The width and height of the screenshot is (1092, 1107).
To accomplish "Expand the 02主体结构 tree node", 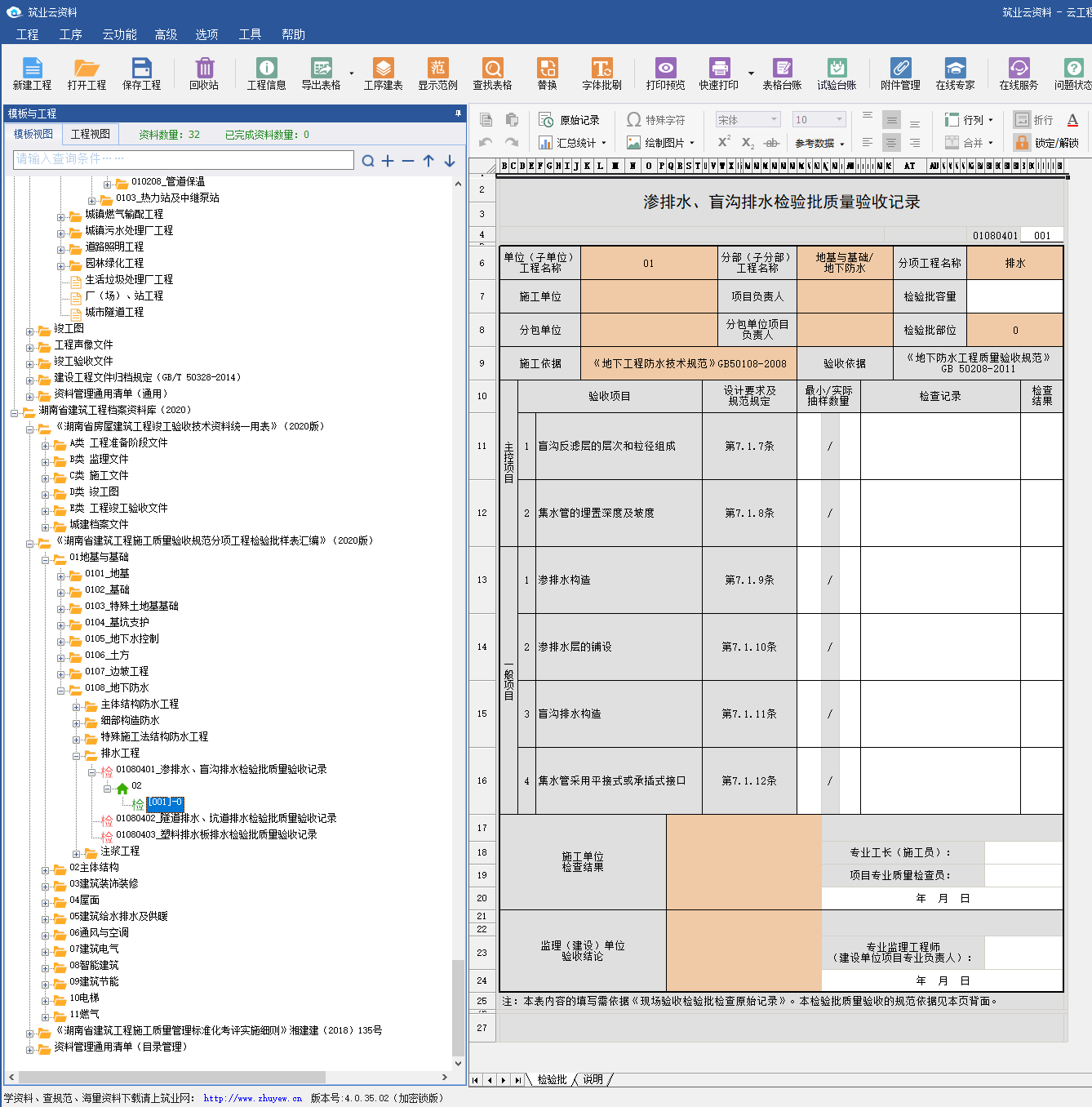I will click(47, 869).
